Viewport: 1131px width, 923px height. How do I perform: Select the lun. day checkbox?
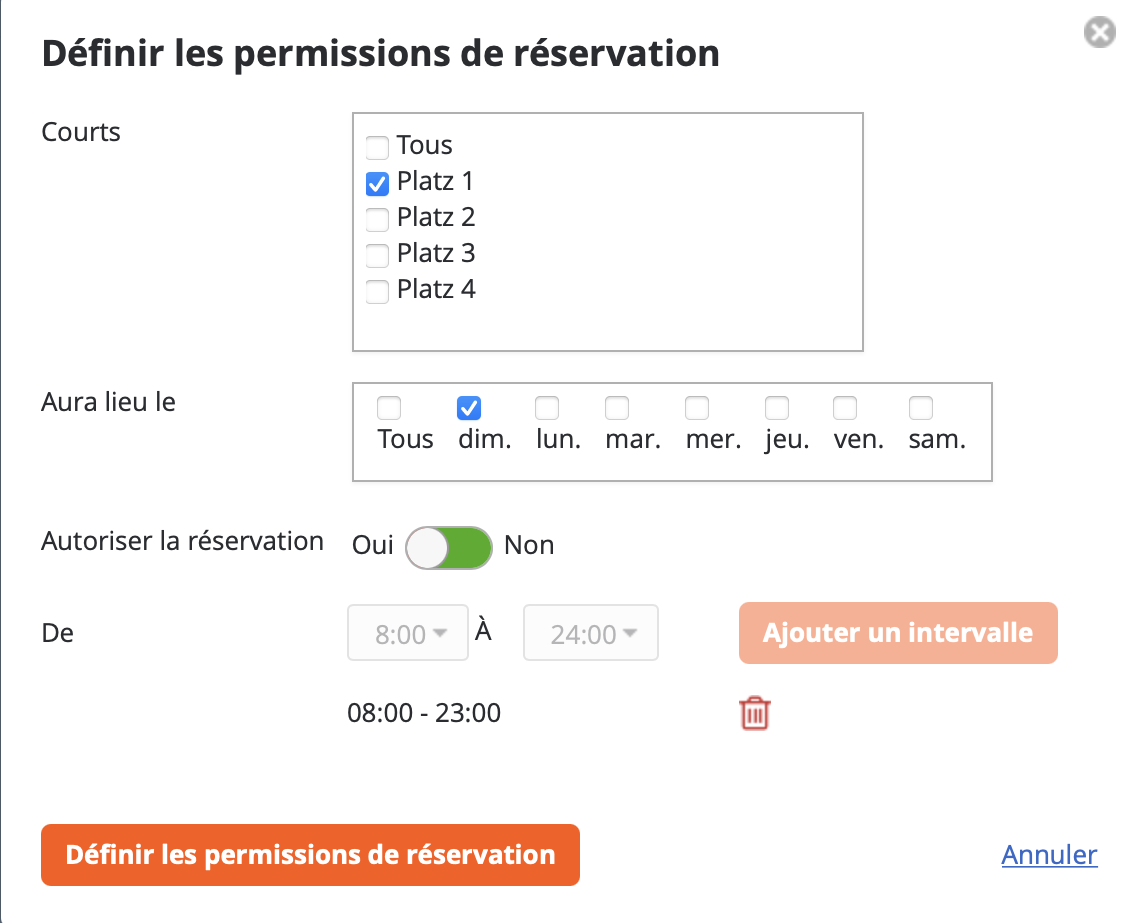547,408
